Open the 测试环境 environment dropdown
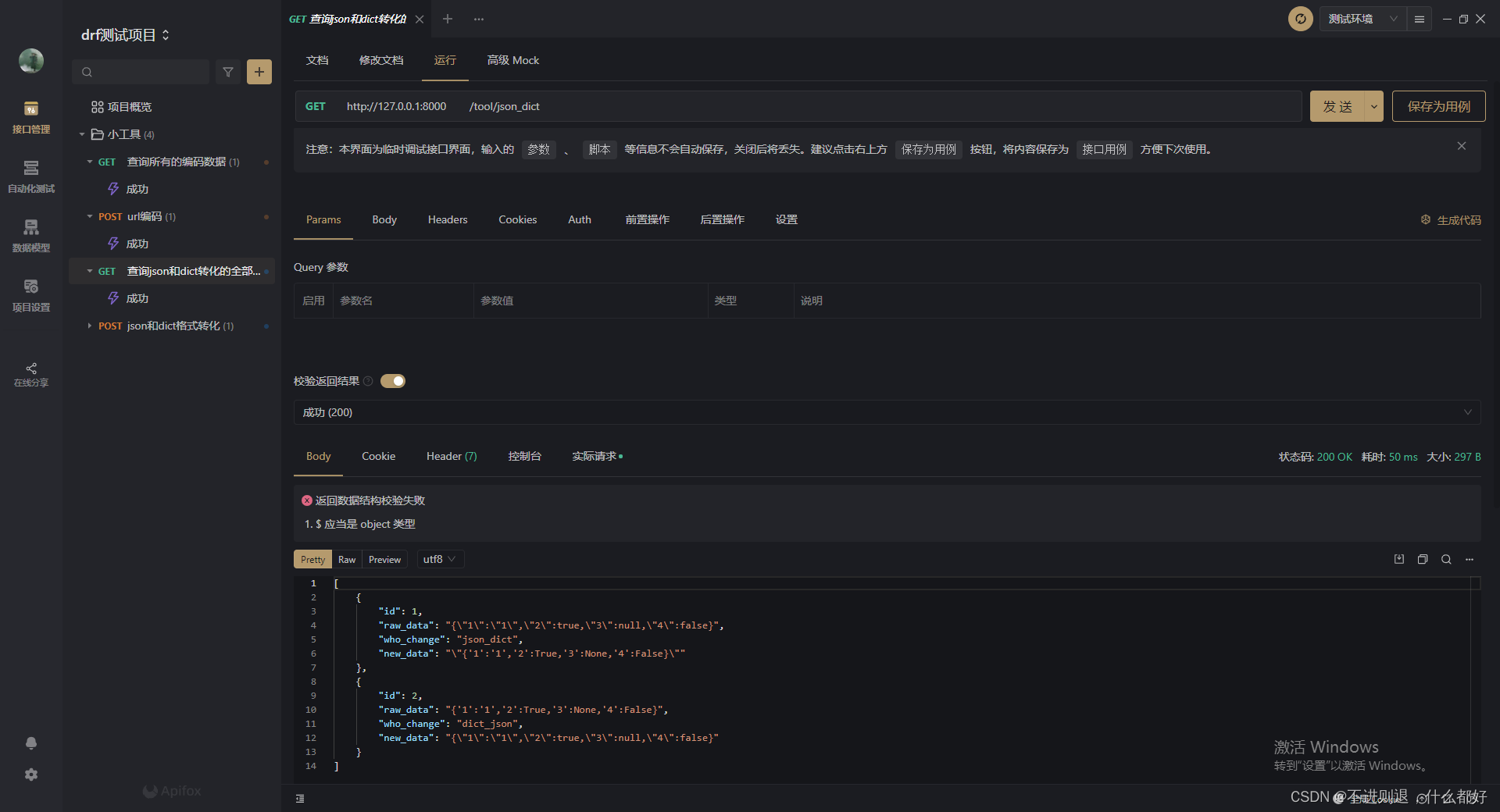The image size is (1500, 812). (x=1359, y=18)
